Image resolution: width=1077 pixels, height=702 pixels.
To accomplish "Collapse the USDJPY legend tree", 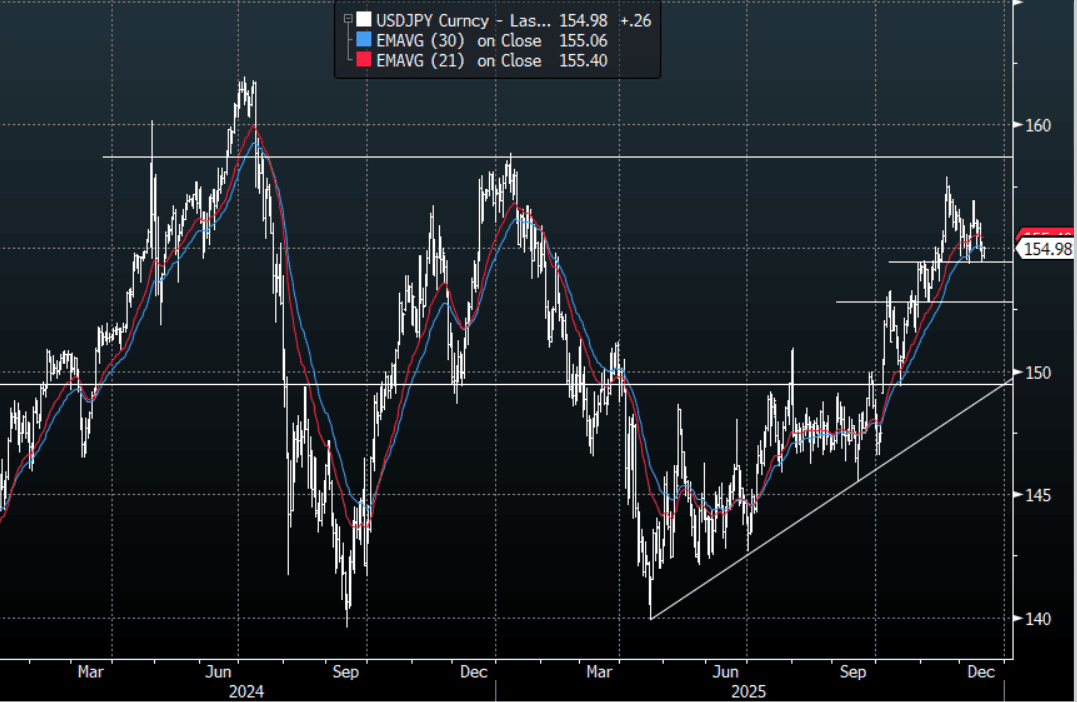I will 346,20.
